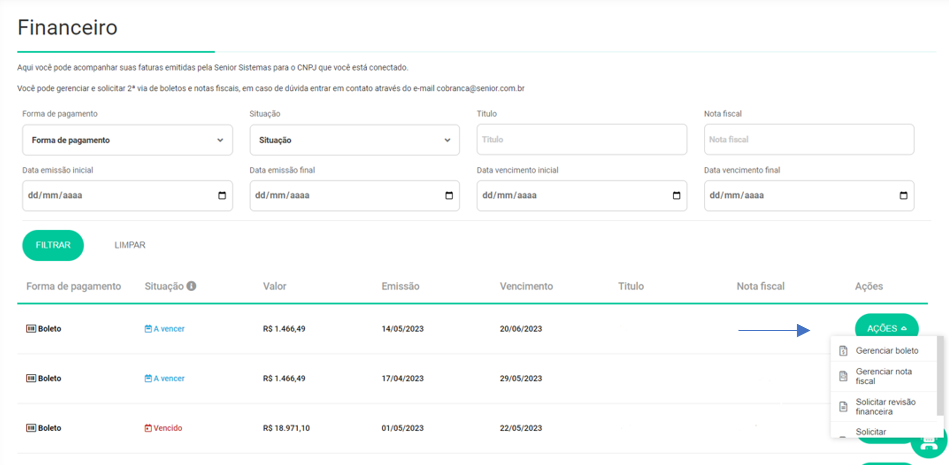Open calendar picker for Data emissão final
The height and width of the screenshot is (465, 949).
(x=449, y=196)
